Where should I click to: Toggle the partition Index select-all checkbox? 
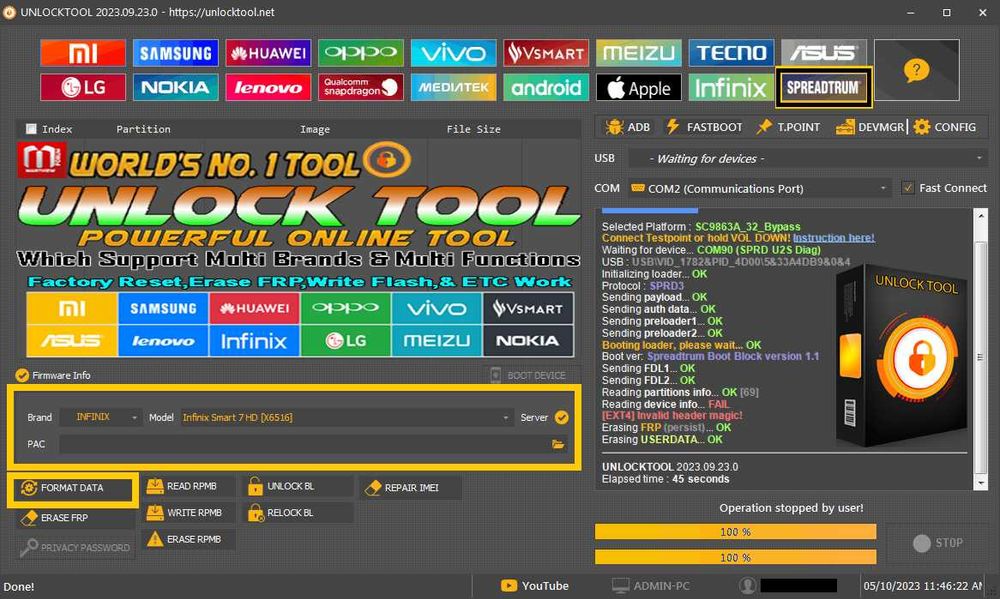(31, 129)
